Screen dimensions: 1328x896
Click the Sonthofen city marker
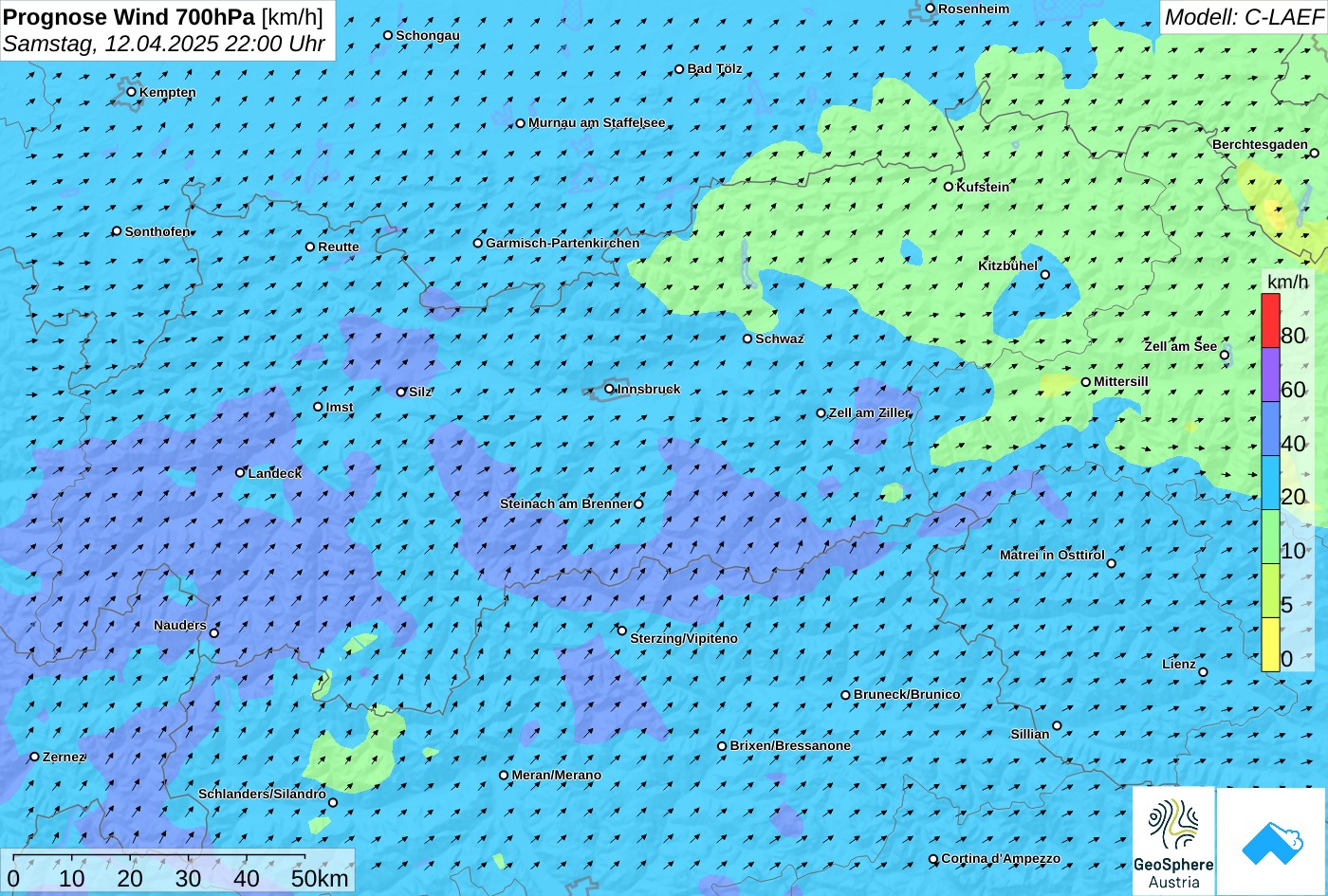point(117,231)
